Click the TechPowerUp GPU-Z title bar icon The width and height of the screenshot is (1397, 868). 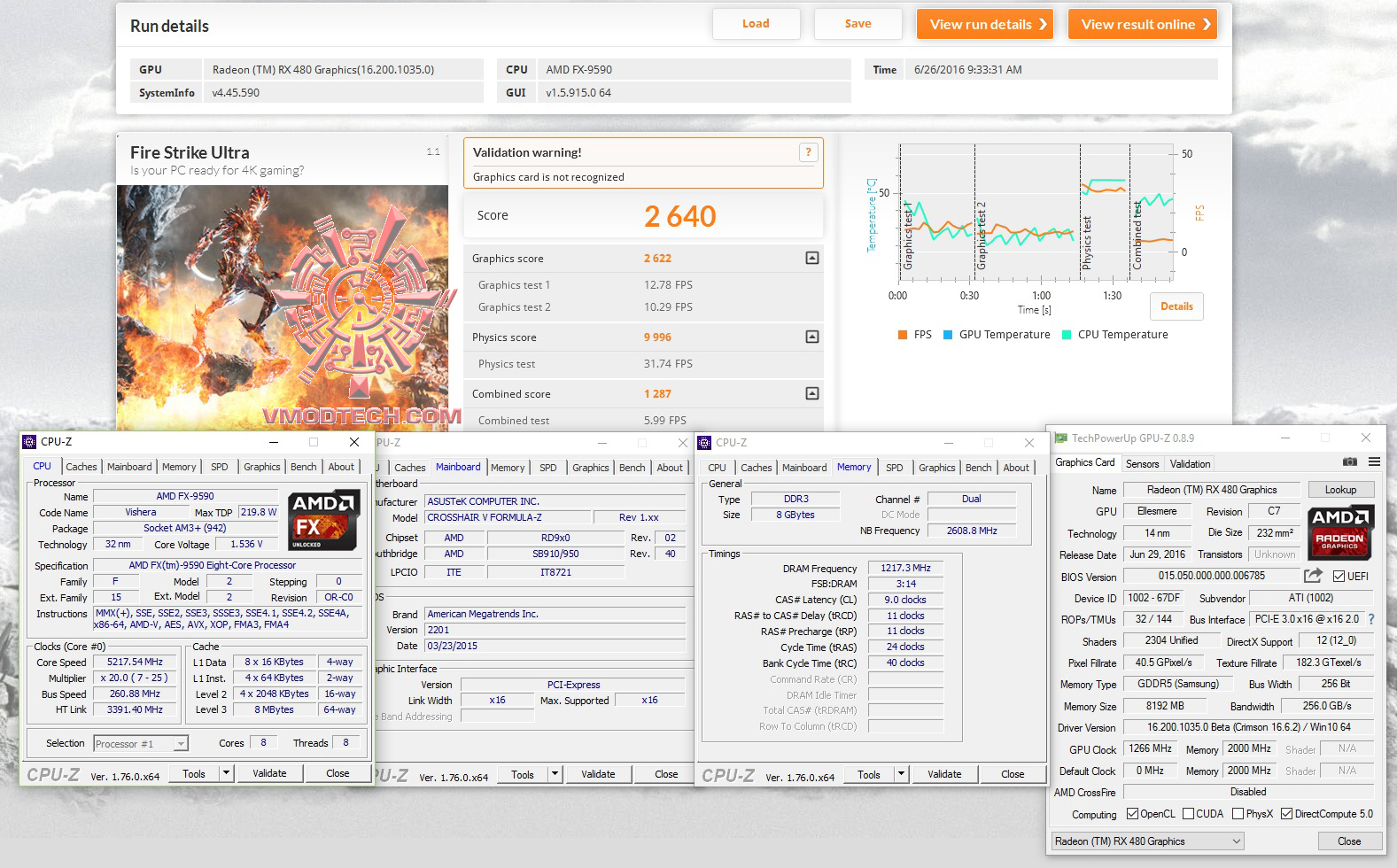click(1060, 438)
